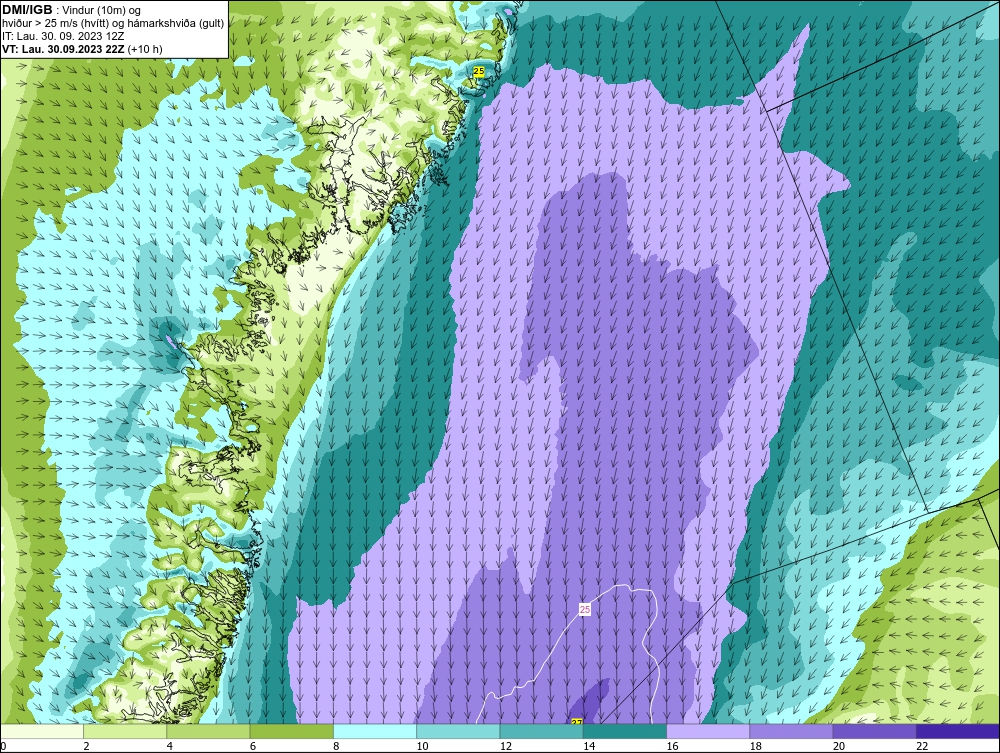Click the '10' value on the color scale
This screenshot has width=1000, height=753.
pyautogui.click(x=422, y=746)
